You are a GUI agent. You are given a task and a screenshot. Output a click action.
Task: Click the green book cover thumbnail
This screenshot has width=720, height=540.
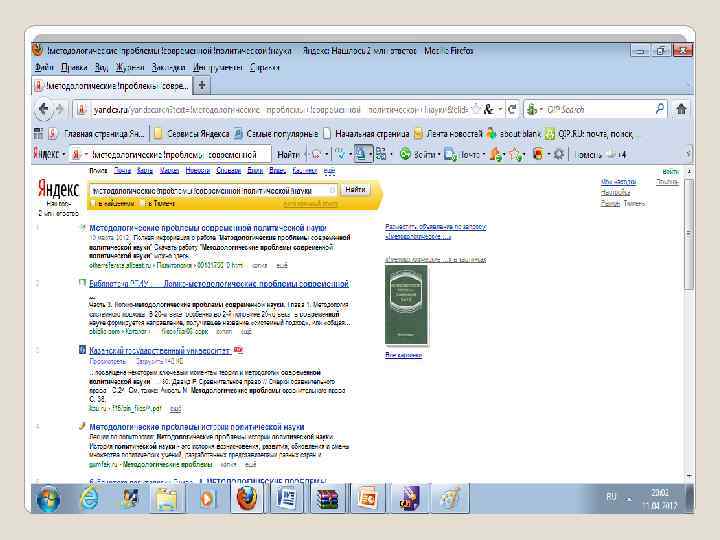[x=406, y=305]
